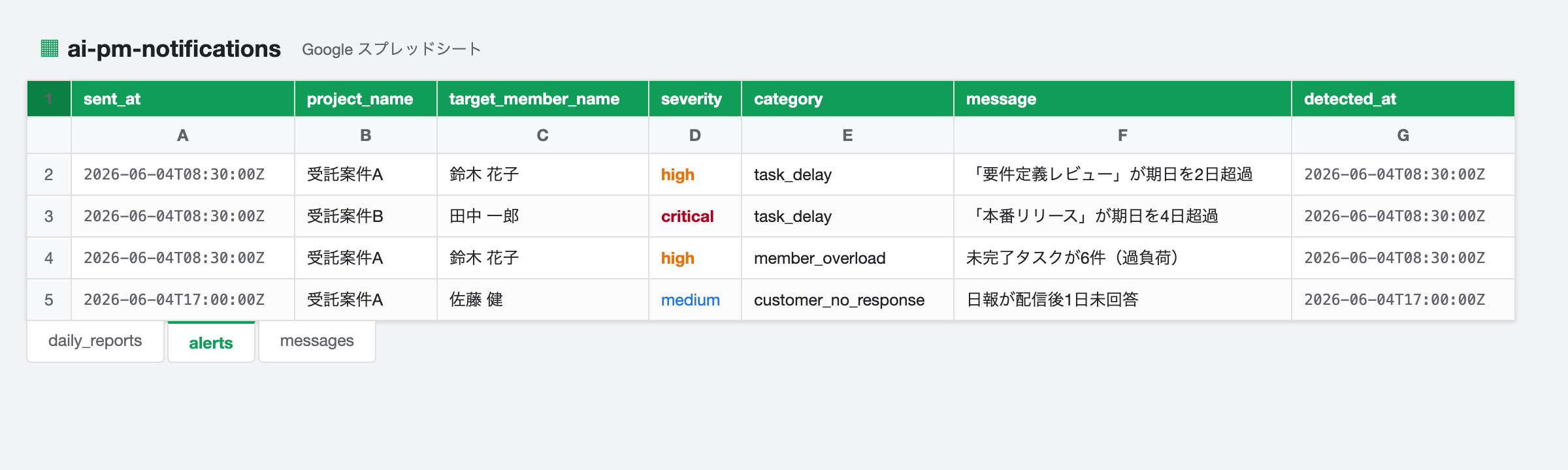Select the detected_at header cell
Image resolution: width=1568 pixels, height=470 pixels.
point(1403,99)
